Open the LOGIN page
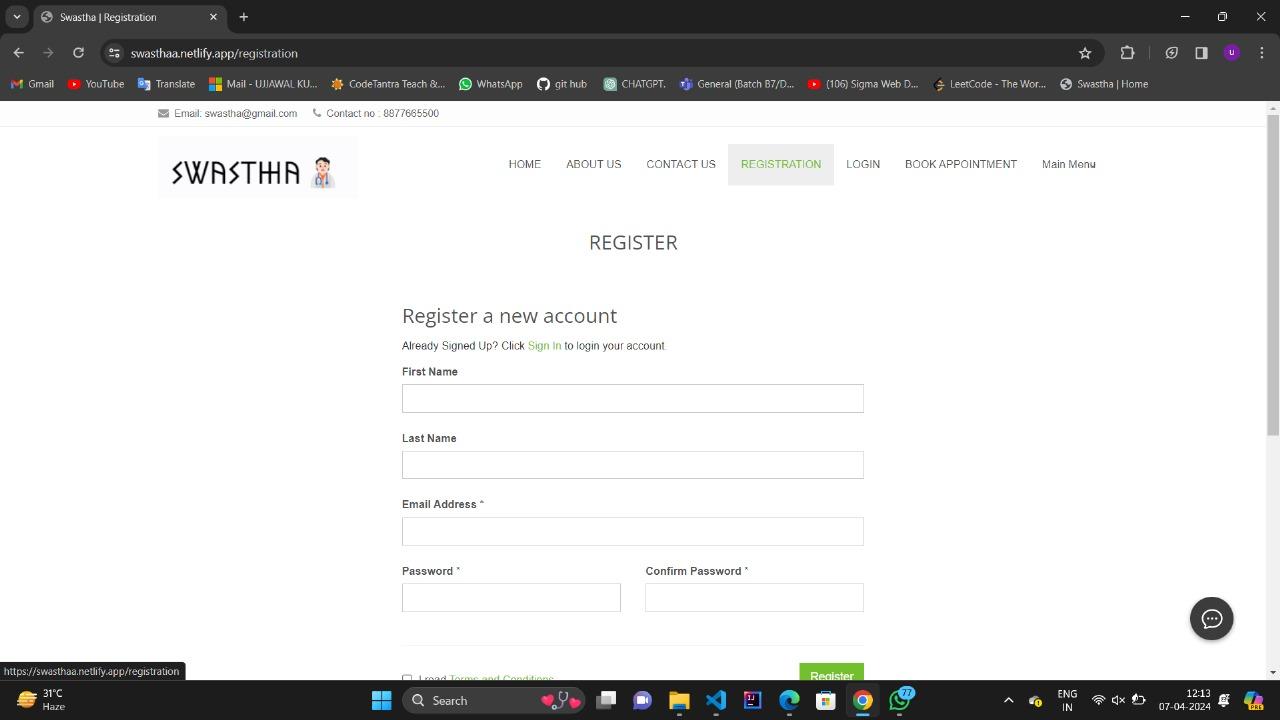The width and height of the screenshot is (1280, 720). (x=863, y=164)
